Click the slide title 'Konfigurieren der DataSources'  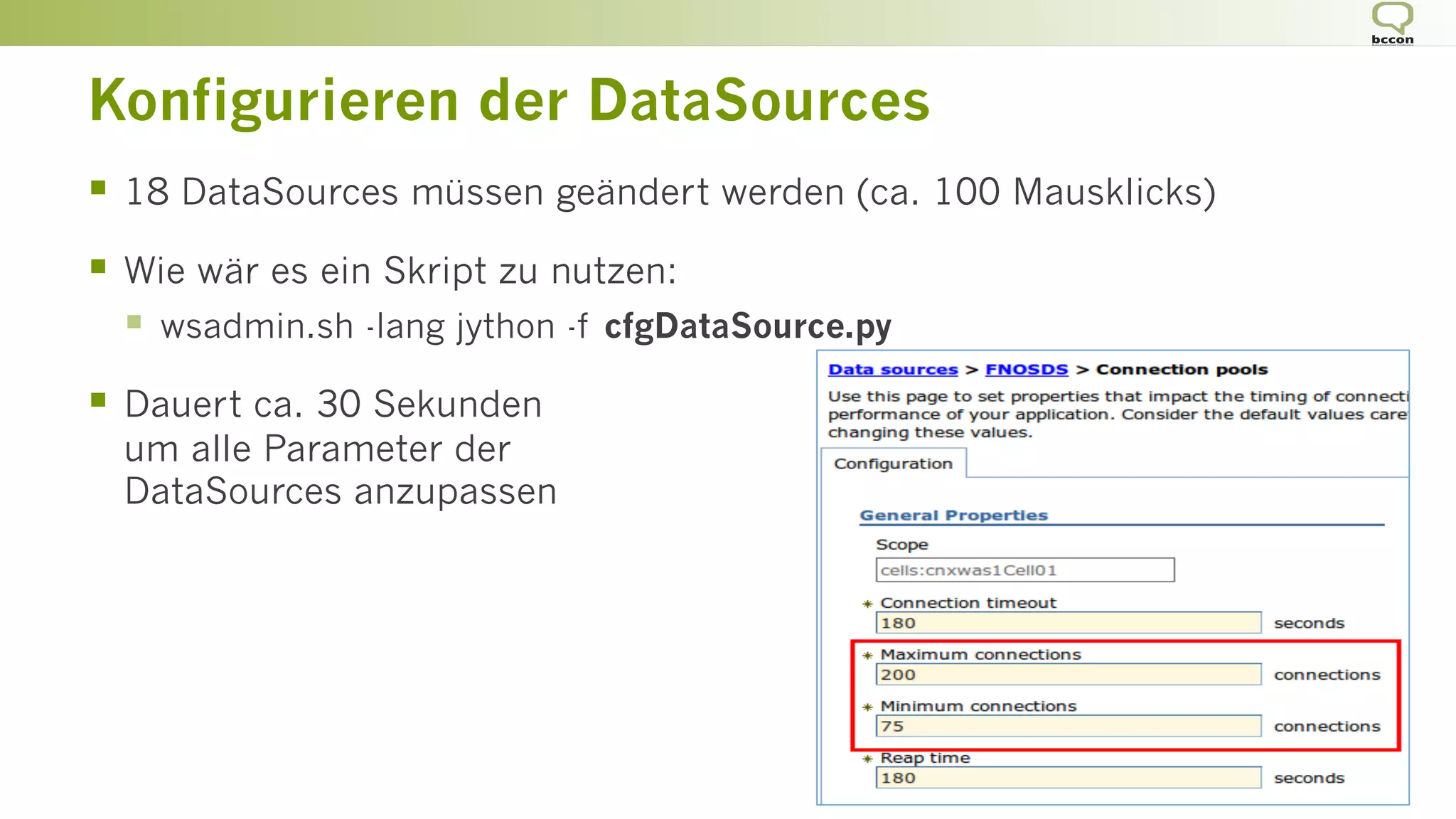point(510,101)
